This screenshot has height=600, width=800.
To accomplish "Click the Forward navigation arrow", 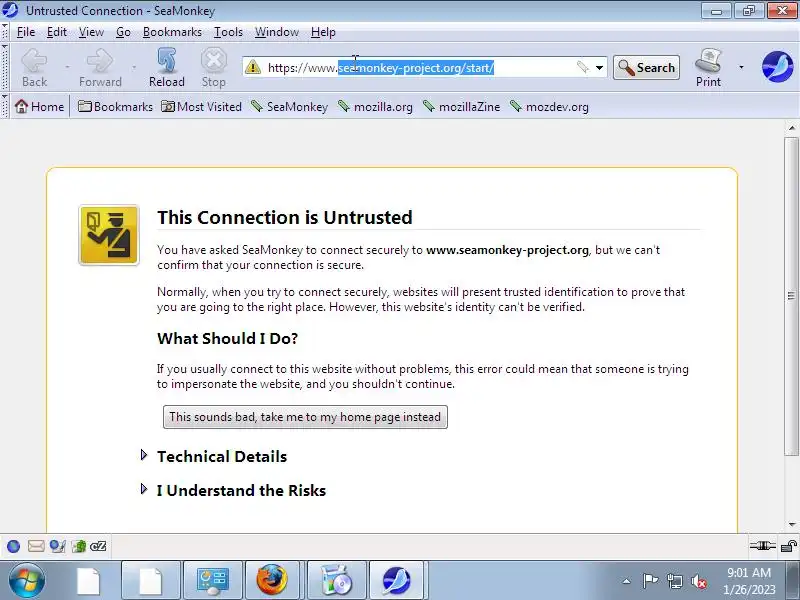I will coord(100,67).
